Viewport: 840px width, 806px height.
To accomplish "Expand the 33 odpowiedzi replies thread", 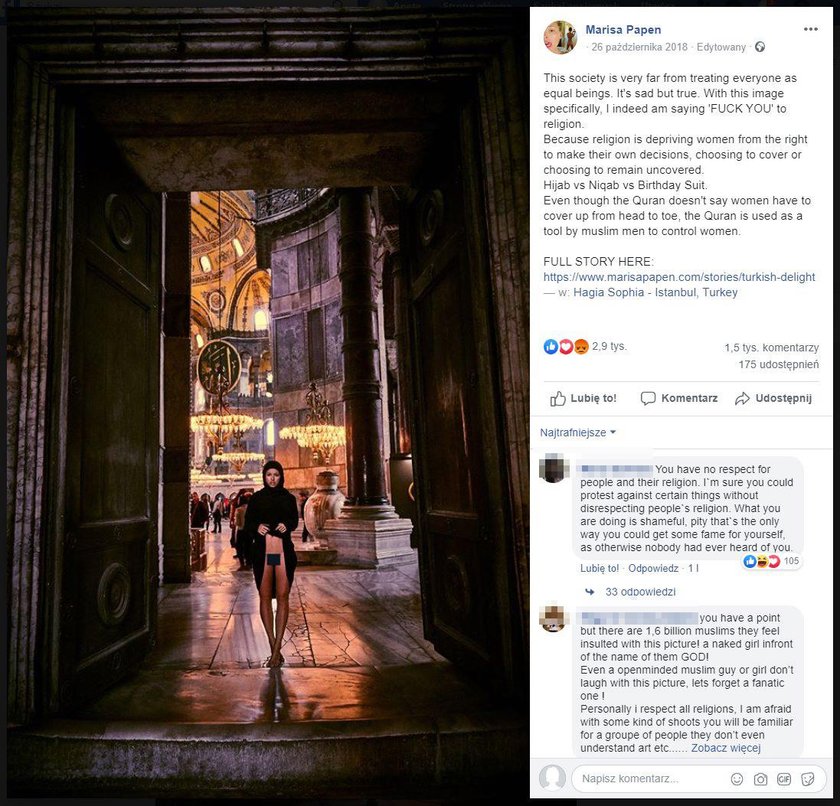I will (x=640, y=592).
